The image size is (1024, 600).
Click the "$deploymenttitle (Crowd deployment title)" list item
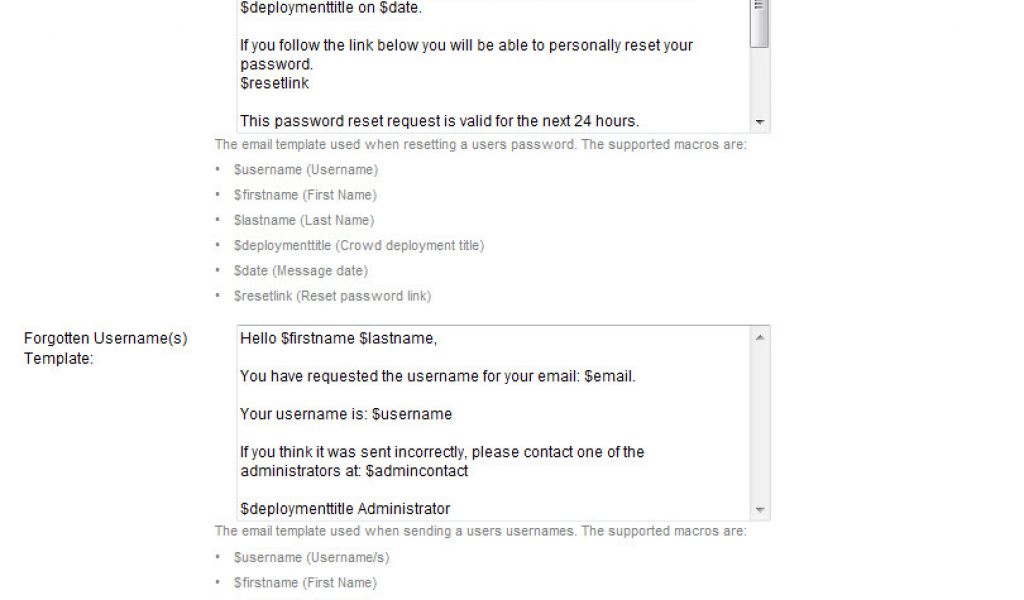tap(359, 245)
